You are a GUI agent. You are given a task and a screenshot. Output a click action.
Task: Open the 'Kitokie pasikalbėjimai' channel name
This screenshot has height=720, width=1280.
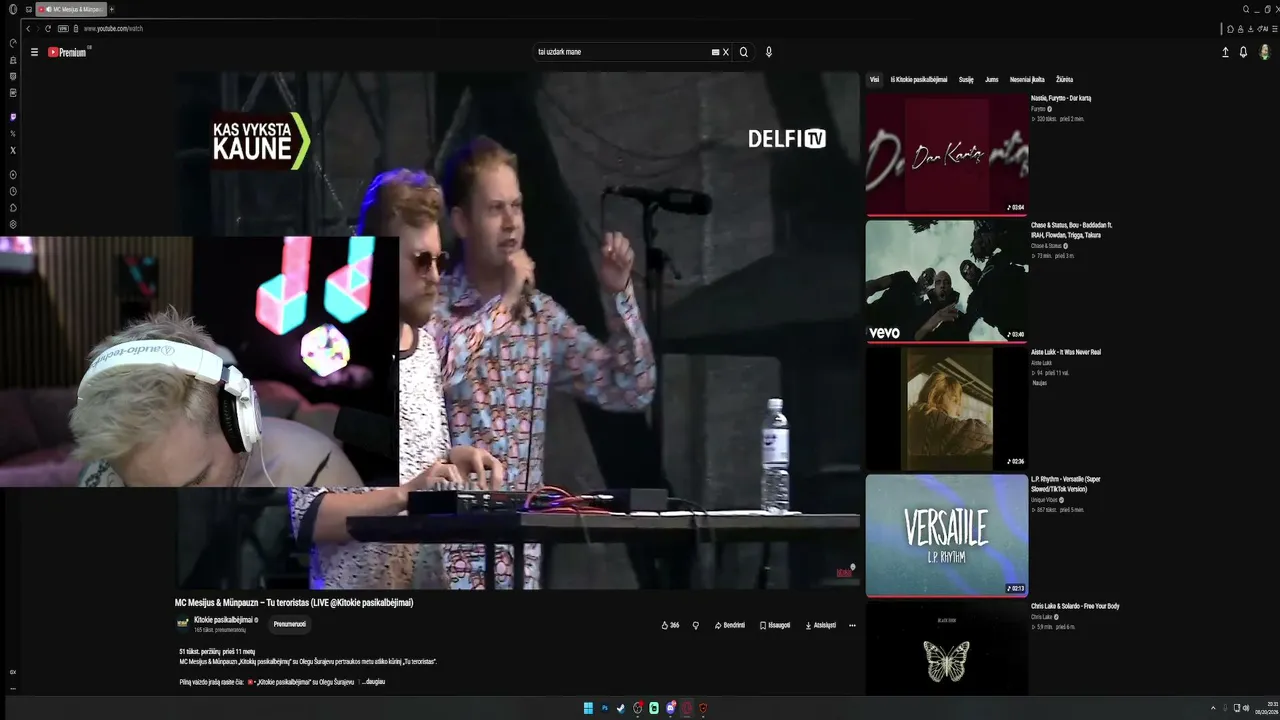tap(223, 620)
